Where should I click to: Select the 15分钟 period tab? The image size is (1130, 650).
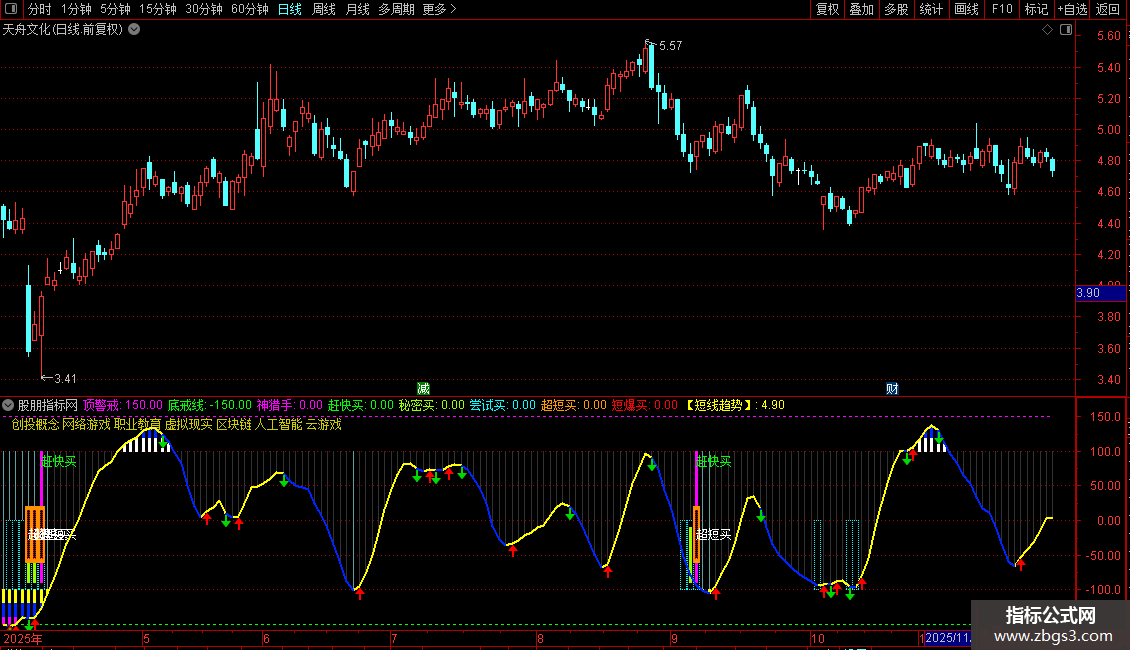pyautogui.click(x=158, y=10)
